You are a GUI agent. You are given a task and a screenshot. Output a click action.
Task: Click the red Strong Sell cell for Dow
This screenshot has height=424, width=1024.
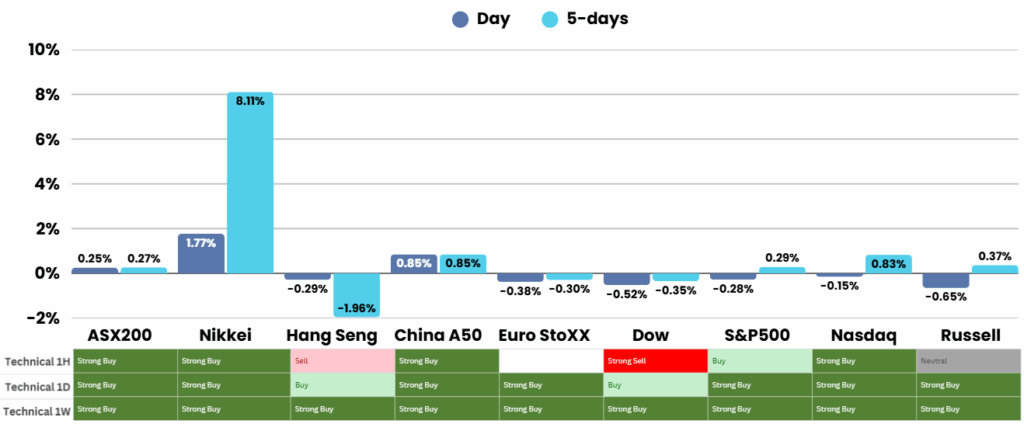(x=654, y=361)
